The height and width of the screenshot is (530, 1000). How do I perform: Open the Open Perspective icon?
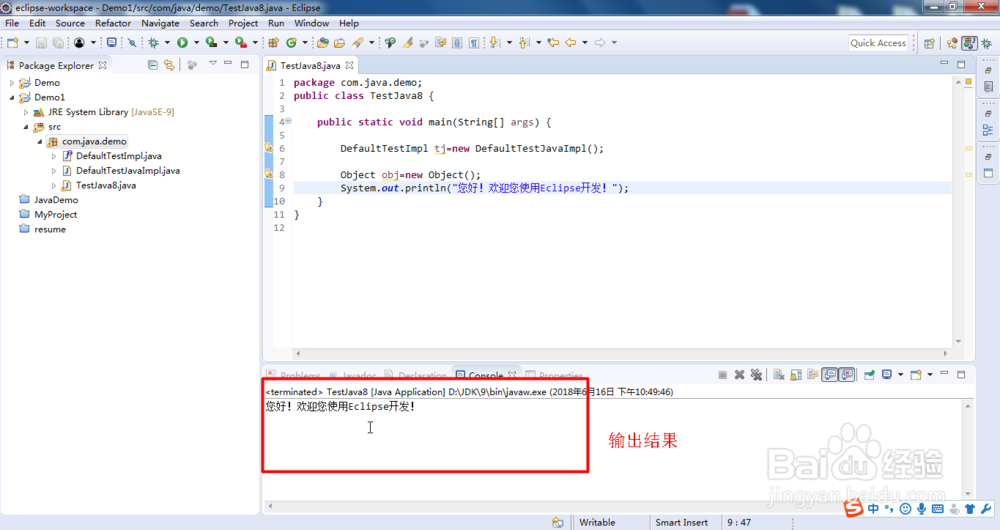tap(929, 43)
